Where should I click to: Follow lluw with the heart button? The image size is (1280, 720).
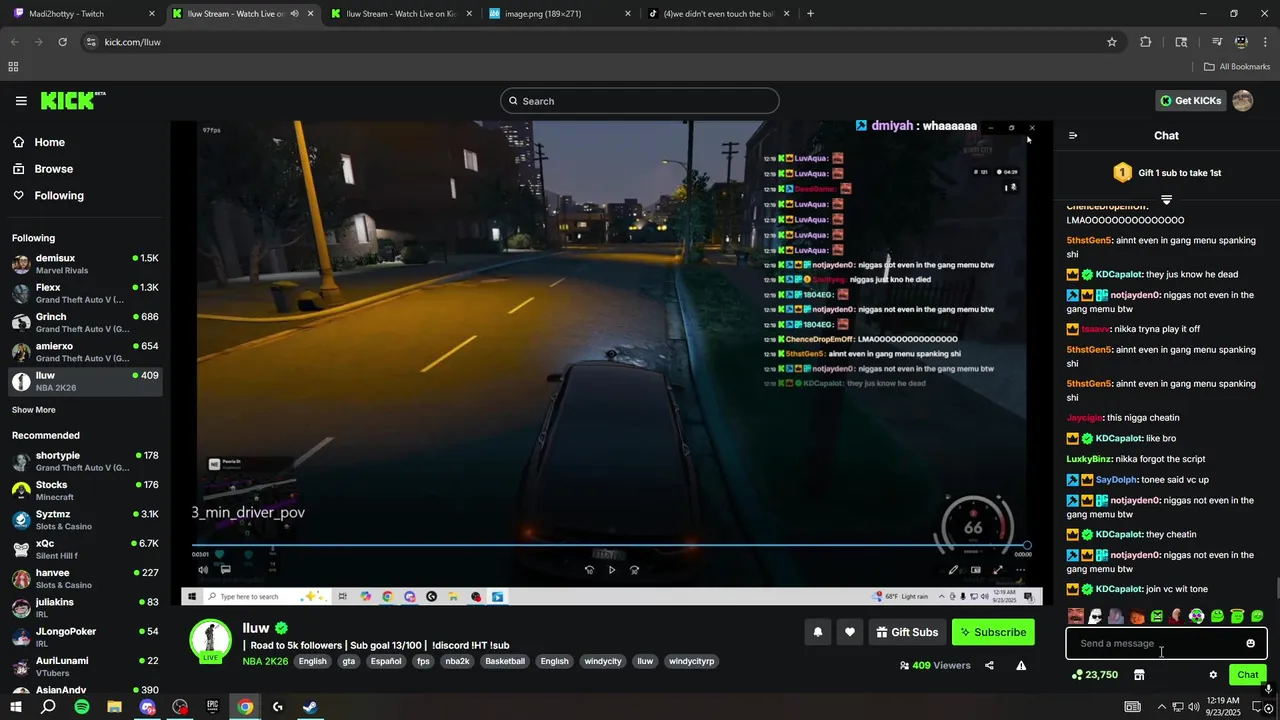click(850, 632)
